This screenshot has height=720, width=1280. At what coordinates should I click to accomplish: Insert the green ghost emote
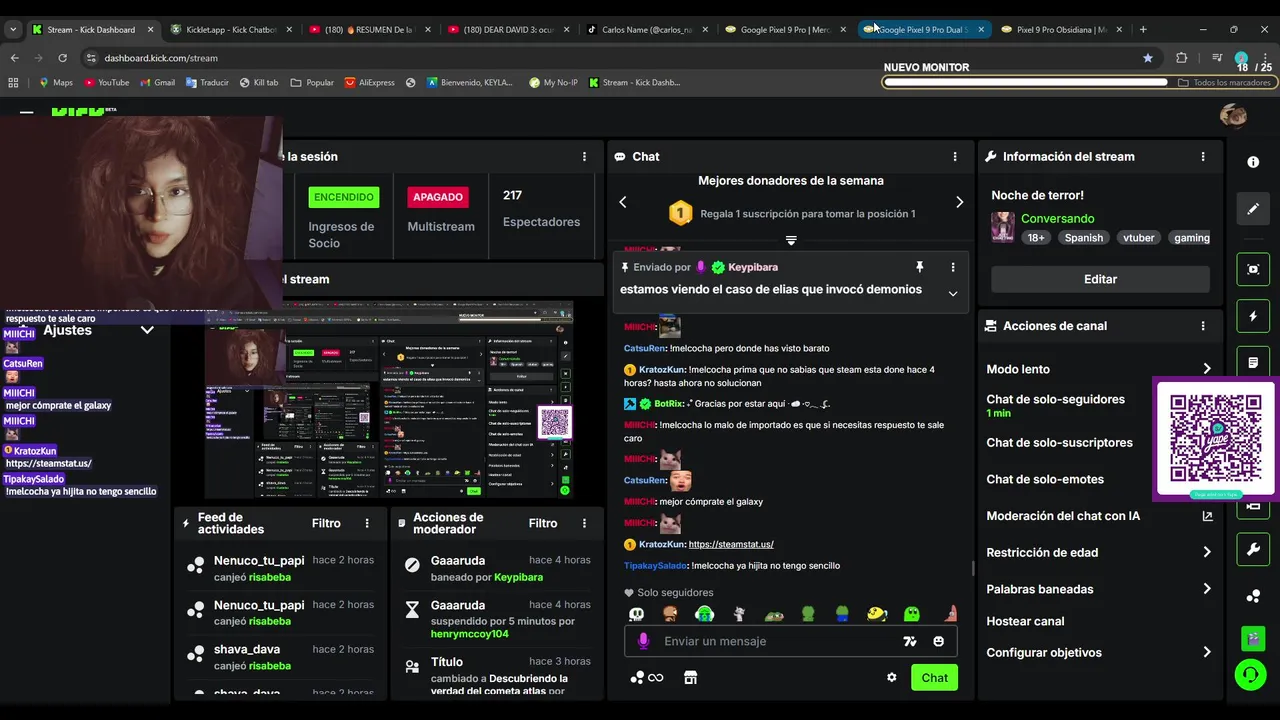pos(912,614)
